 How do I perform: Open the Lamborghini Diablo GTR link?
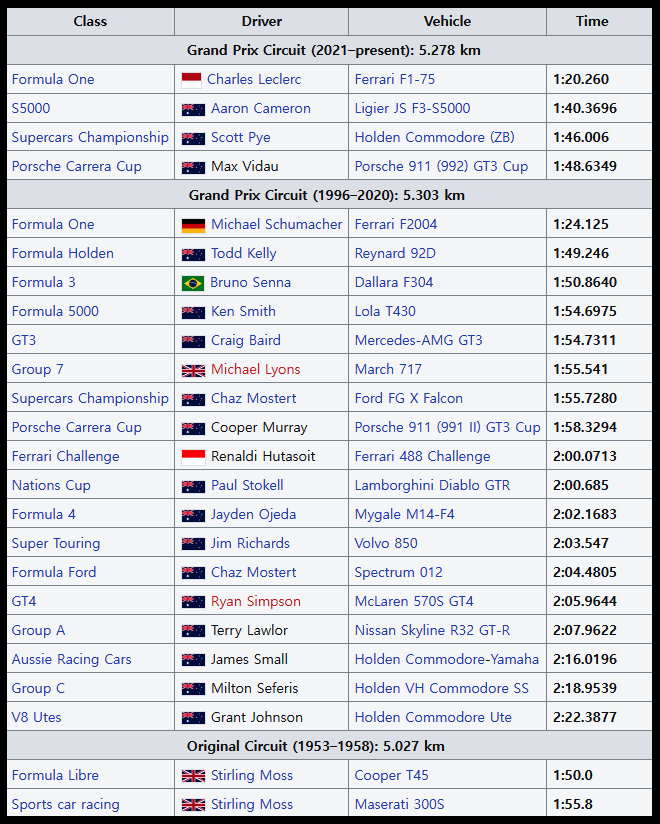[x=432, y=485]
